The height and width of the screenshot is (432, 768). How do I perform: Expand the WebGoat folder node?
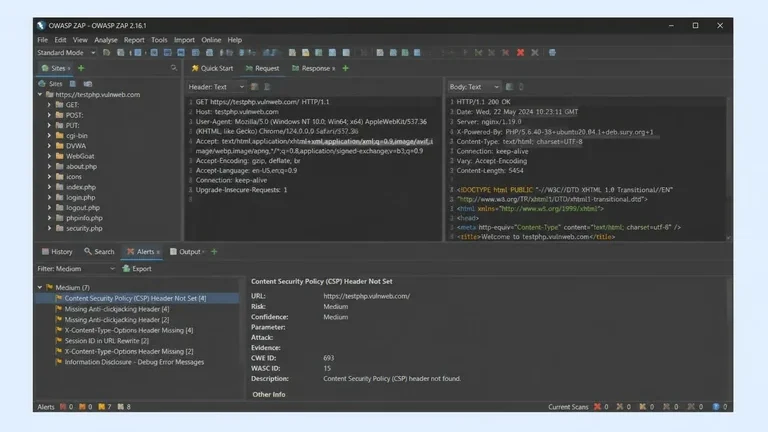(x=49, y=156)
